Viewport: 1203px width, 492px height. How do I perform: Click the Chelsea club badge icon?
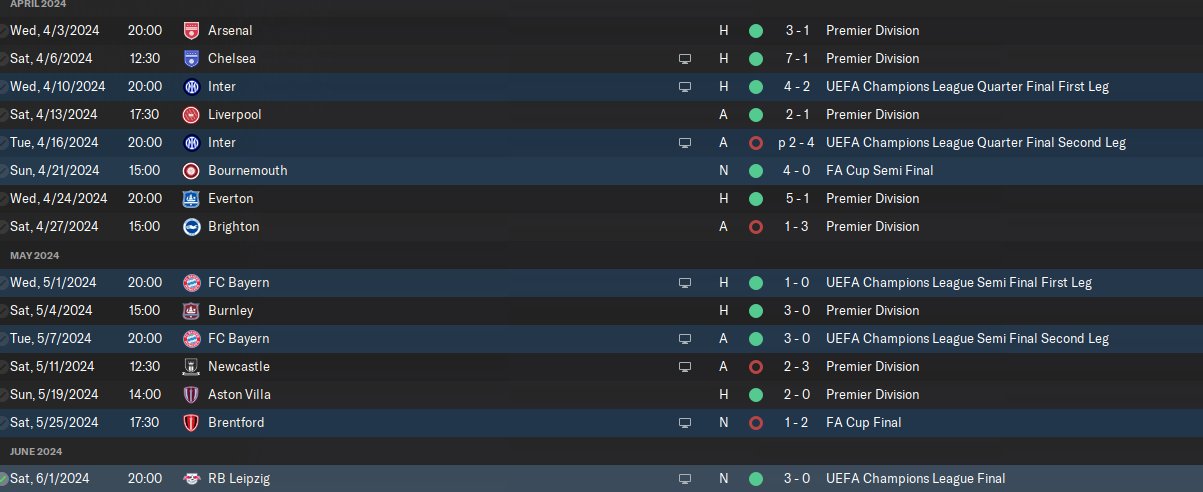pyautogui.click(x=192, y=59)
